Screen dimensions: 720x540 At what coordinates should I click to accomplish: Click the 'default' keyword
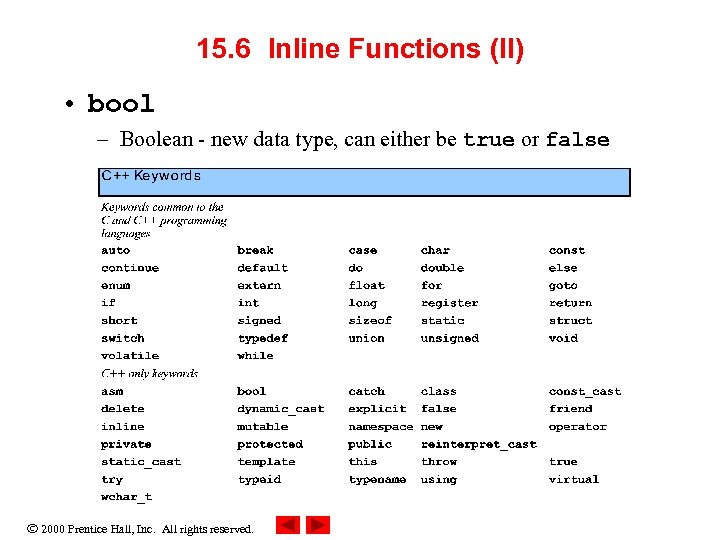263,268
